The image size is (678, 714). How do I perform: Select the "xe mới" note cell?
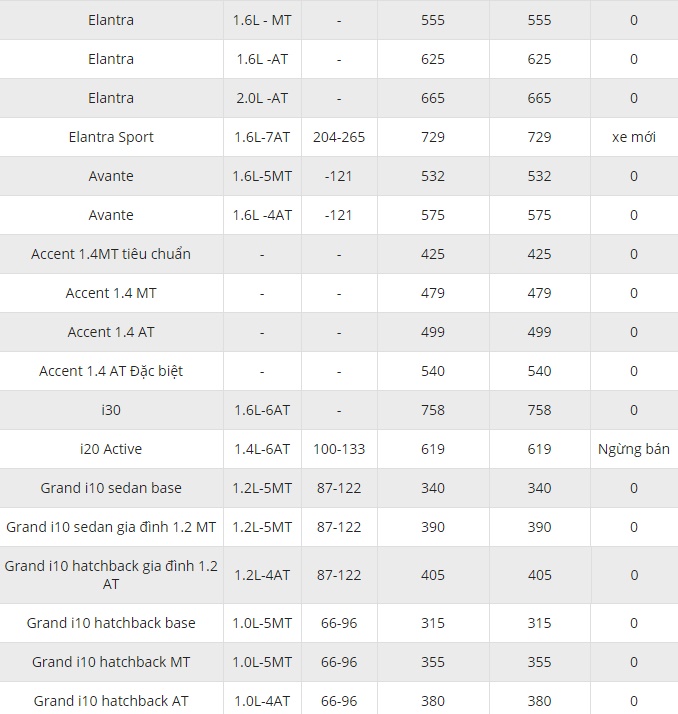pyautogui.click(x=633, y=137)
